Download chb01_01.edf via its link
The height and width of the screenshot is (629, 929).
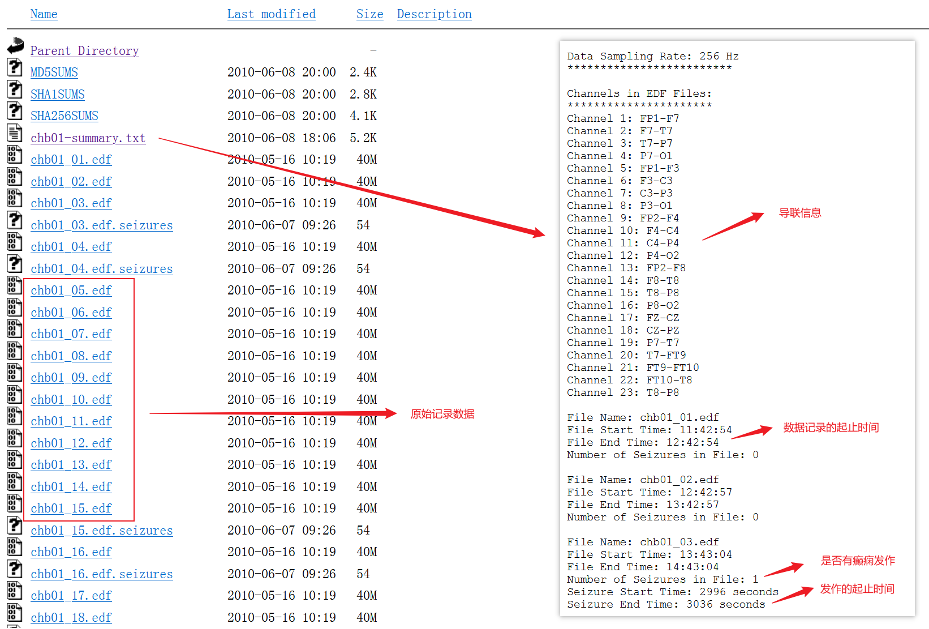coord(71,160)
